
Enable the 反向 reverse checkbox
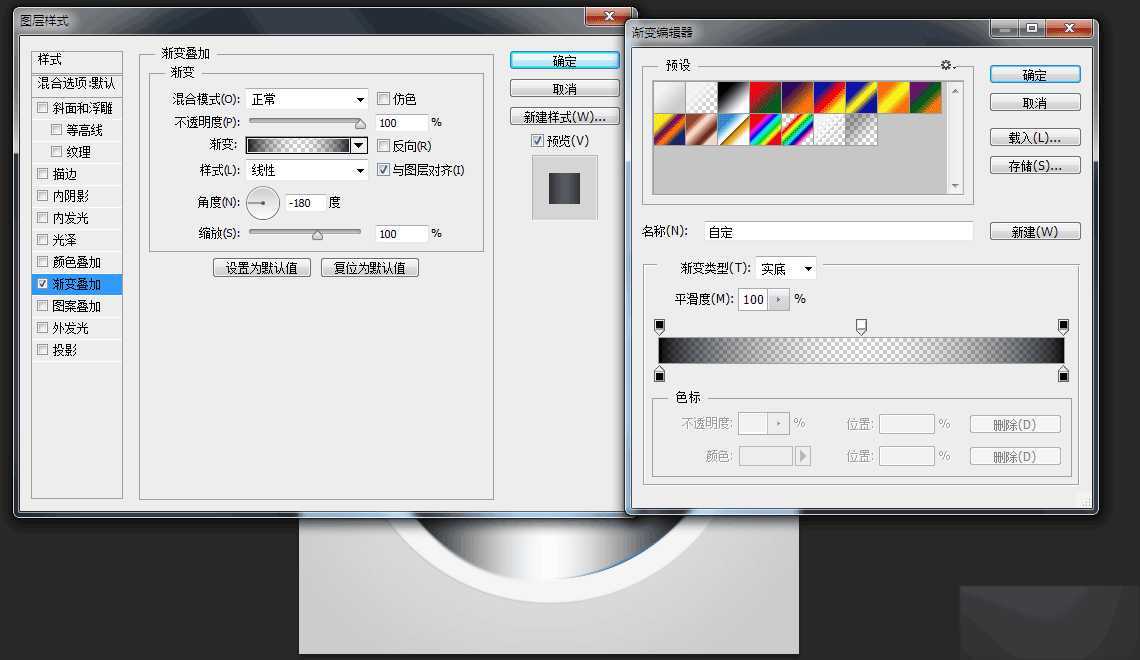click(x=384, y=145)
